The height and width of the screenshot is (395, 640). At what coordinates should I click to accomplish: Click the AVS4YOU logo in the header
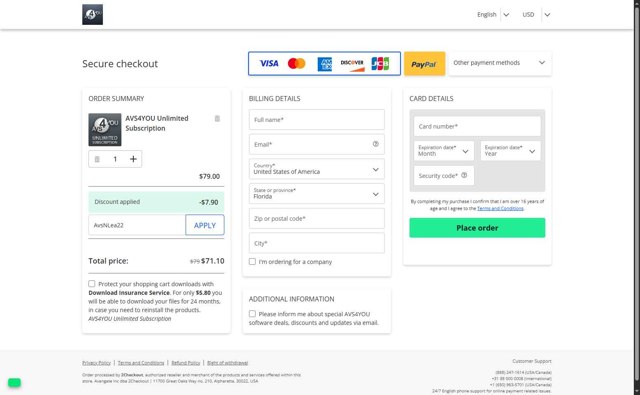[x=92, y=15]
